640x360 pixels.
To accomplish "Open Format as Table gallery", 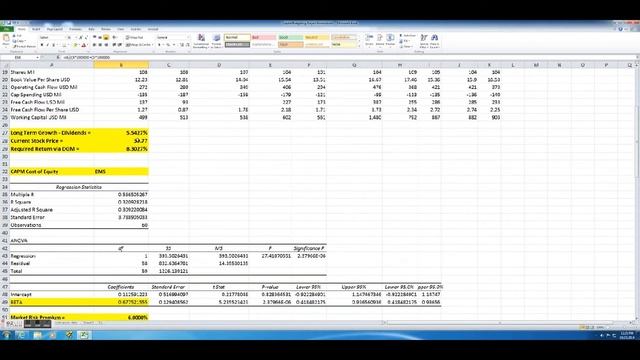I will (216, 41).
